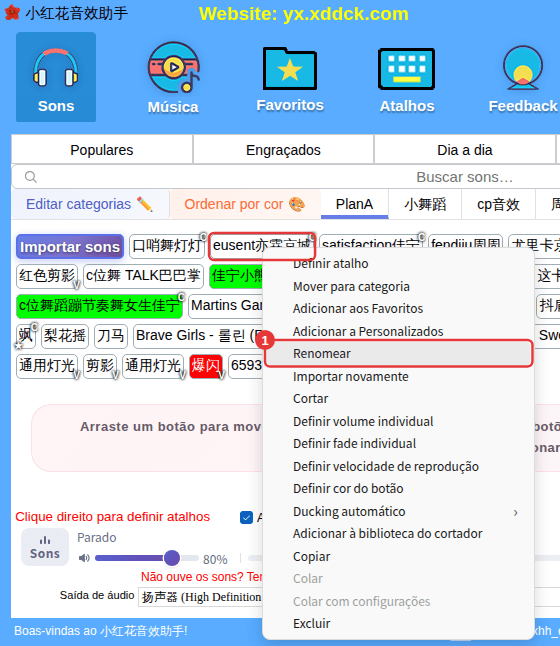560x646 pixels.
Task: Click the Sons equalizer button near Parado
Action: pos(45,547)
